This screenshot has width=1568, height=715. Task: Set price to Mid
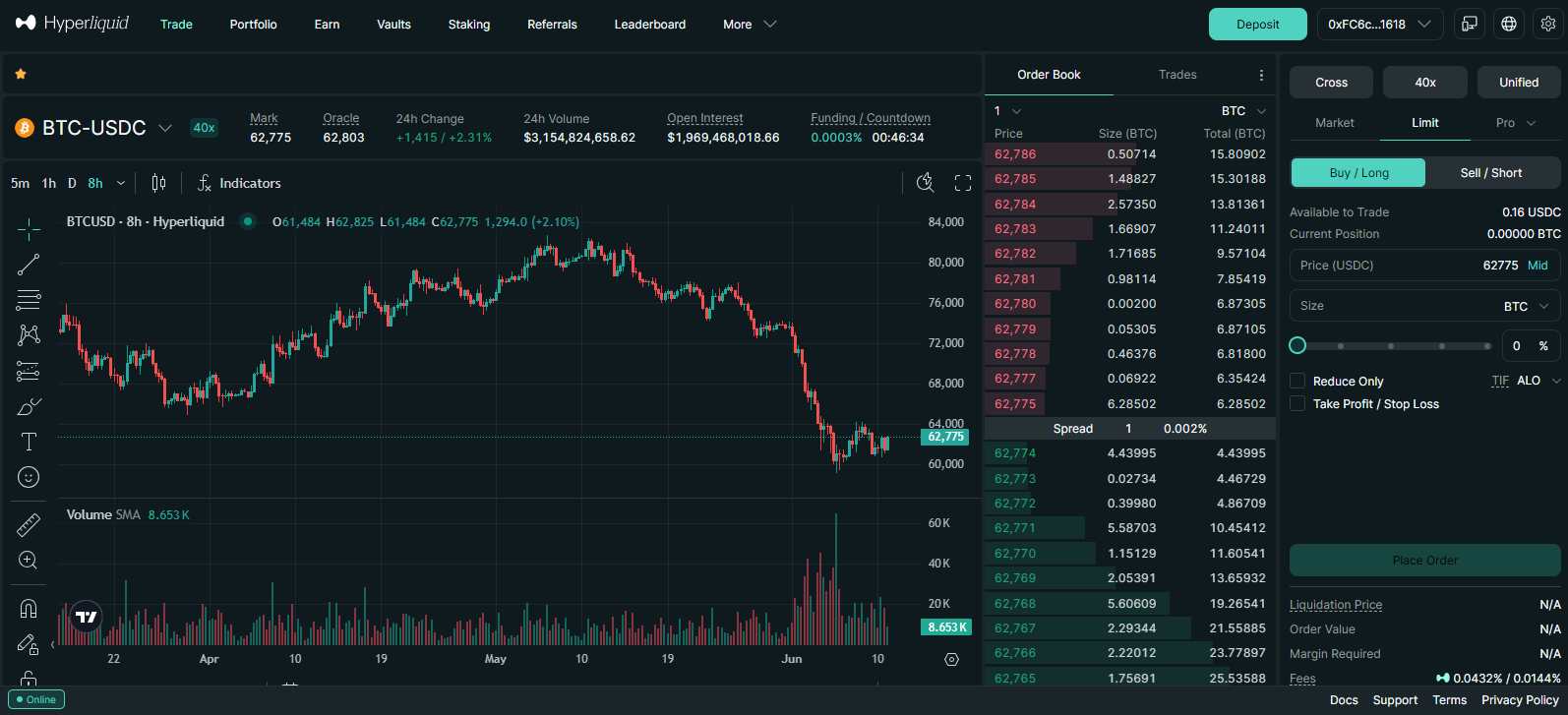1538,266
